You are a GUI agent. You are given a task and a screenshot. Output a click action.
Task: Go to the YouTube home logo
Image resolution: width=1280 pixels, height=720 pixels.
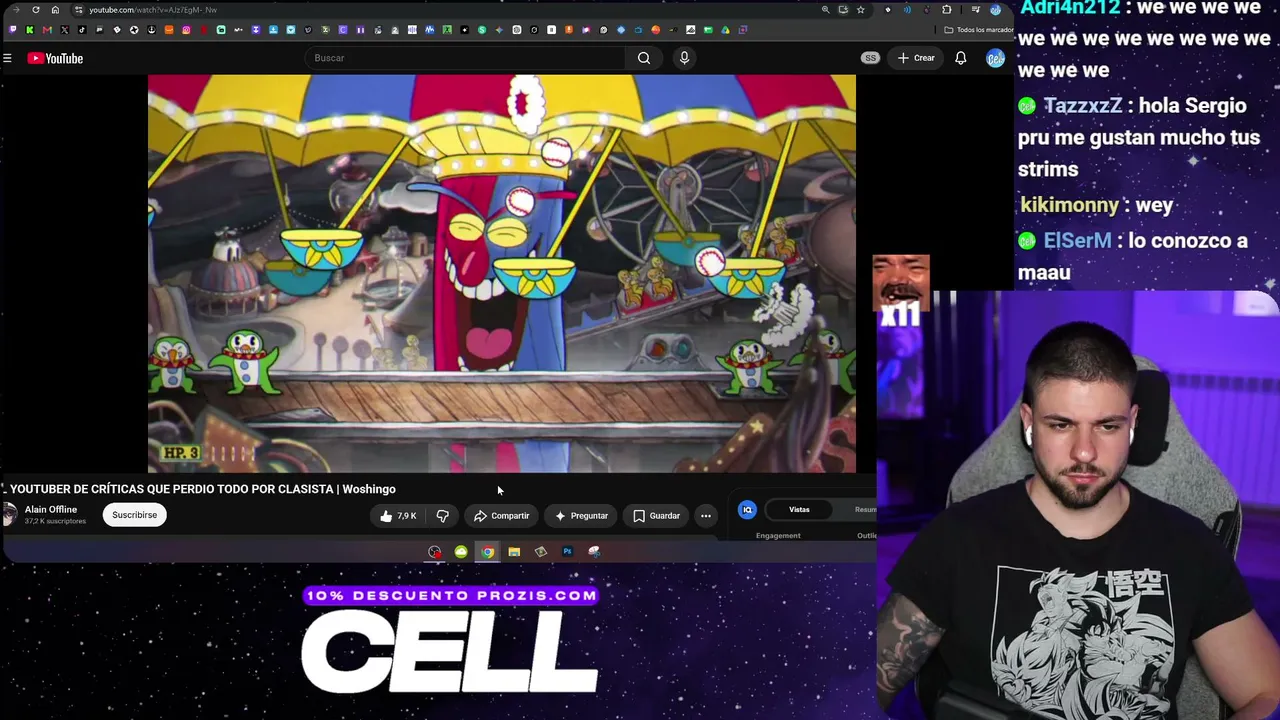click(x=55, y=58)
